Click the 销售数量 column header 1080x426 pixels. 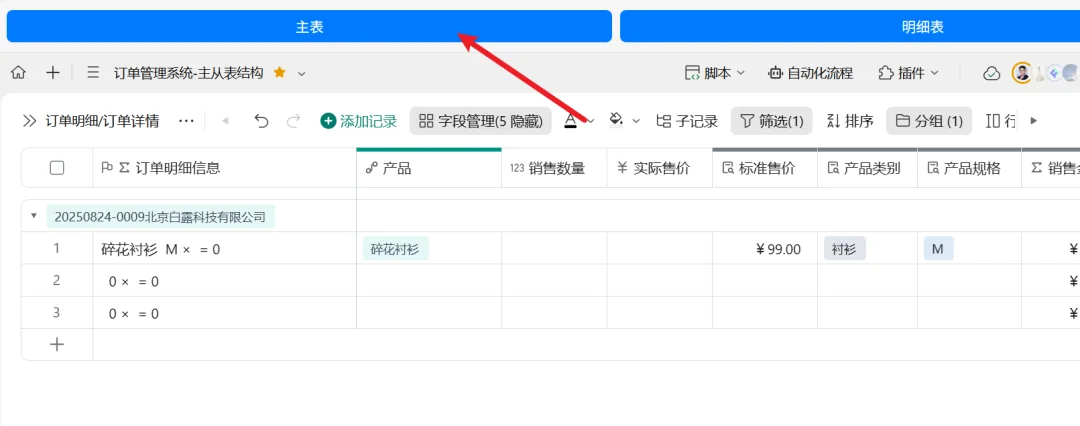click(554, 168)
